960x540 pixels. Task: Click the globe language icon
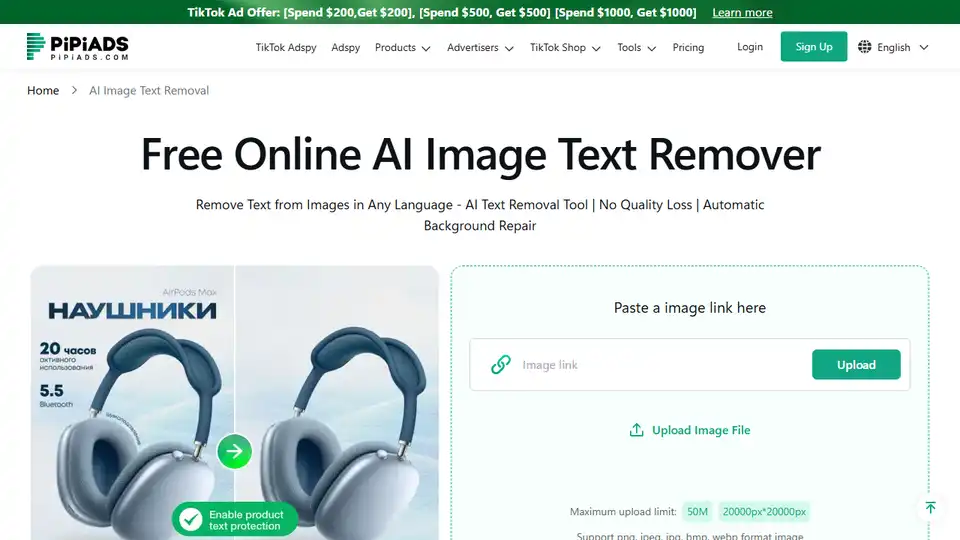[x=864, y=47]
